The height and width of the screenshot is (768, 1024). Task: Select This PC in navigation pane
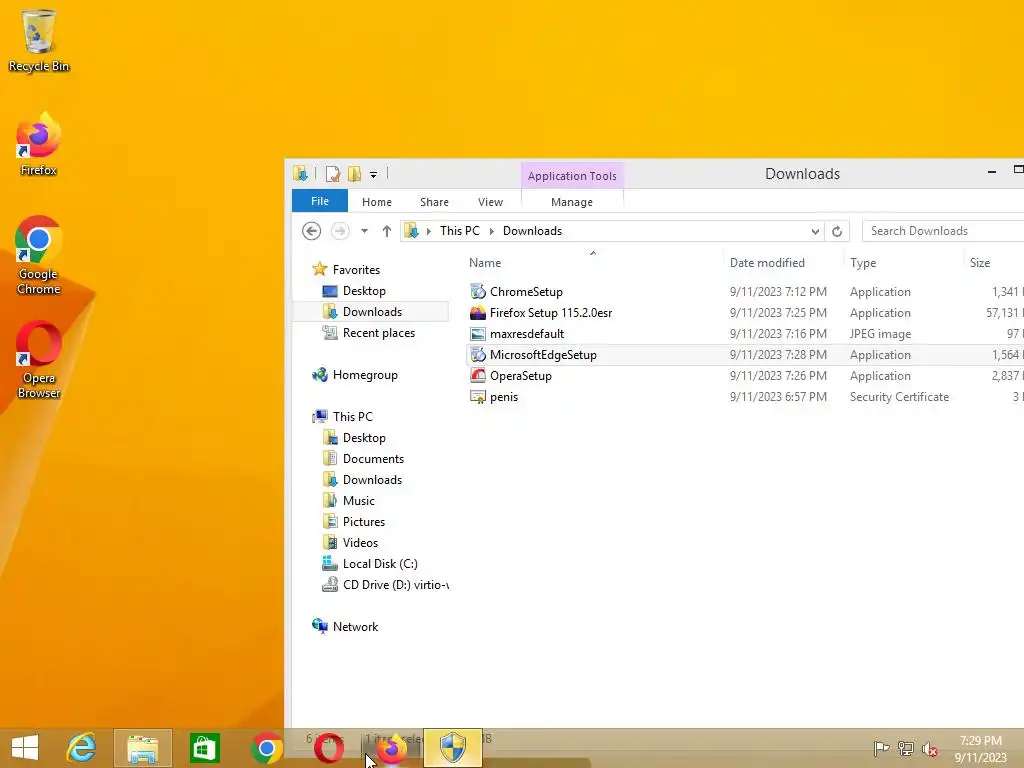[x=353, y=417]
